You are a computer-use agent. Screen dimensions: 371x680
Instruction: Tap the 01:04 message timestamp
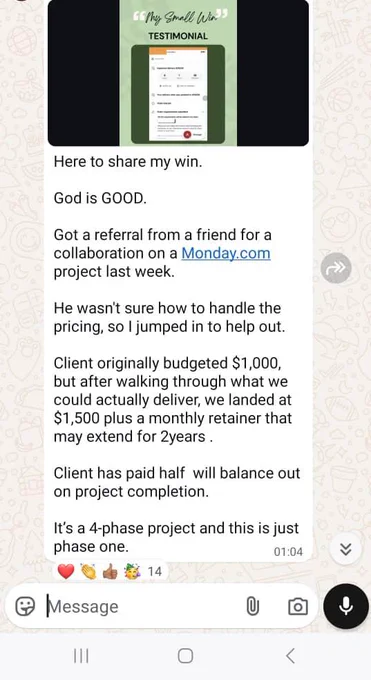pyautogui.click(x=288, y=552)
